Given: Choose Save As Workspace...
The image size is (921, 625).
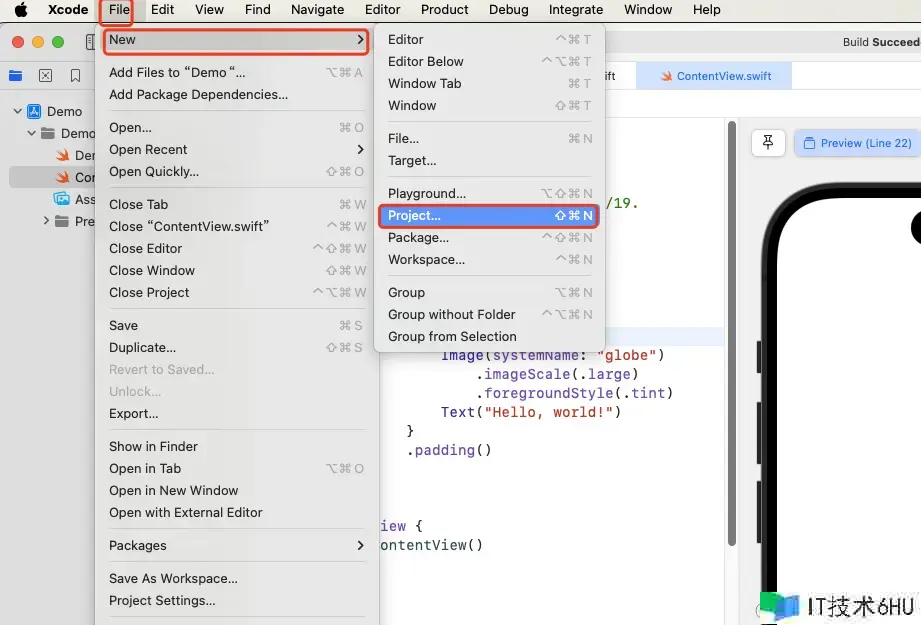Looking at the screenshot, I should point(236,579).
